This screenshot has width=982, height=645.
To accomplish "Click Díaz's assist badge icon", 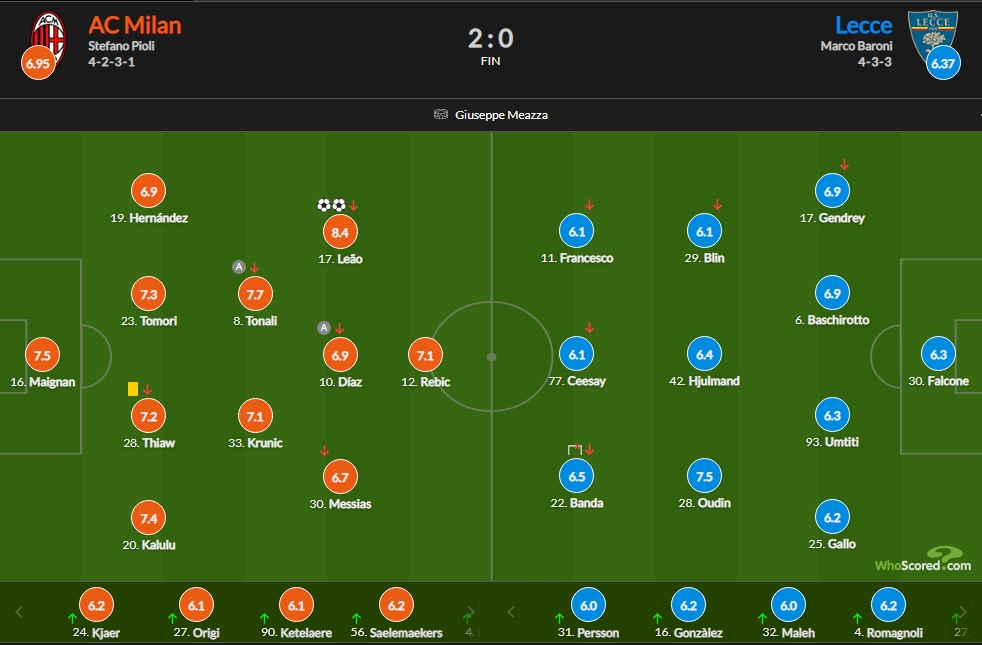I will click(x=323, y=328).
